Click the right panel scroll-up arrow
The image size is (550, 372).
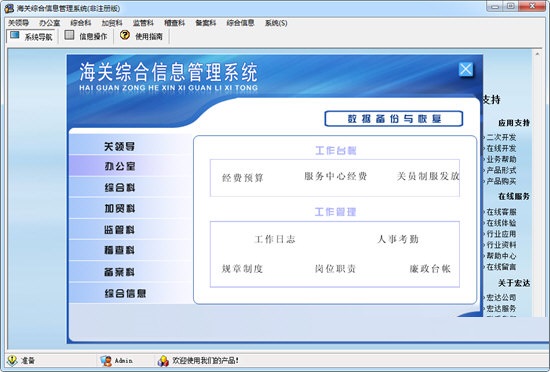point(537,54)
